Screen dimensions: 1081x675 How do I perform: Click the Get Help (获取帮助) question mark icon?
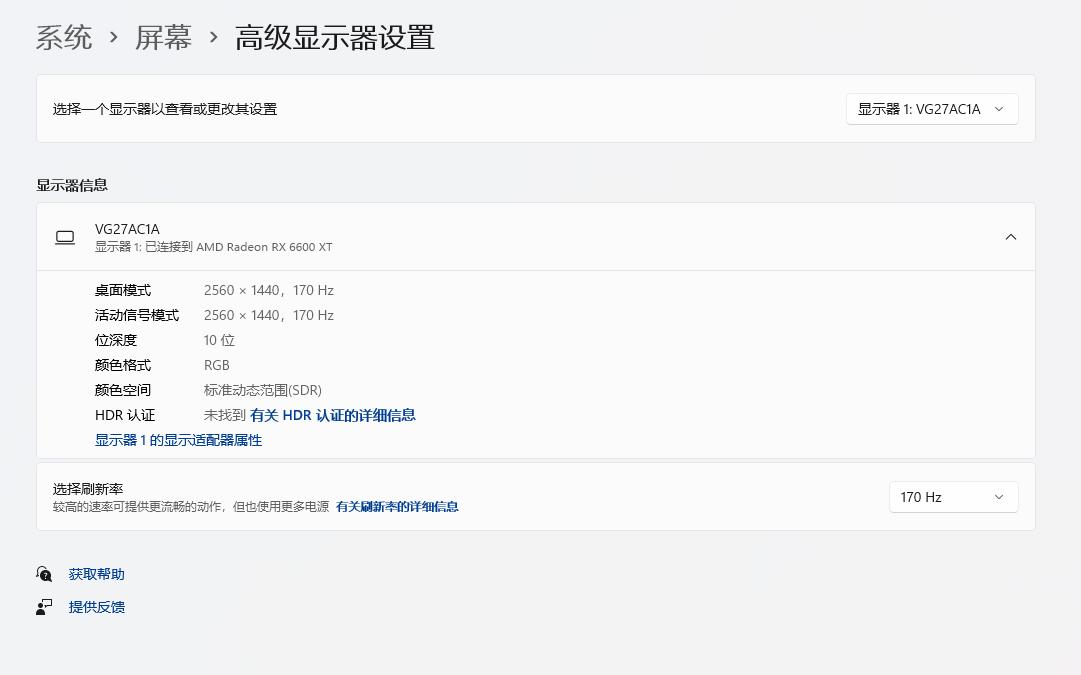point(44,574)
